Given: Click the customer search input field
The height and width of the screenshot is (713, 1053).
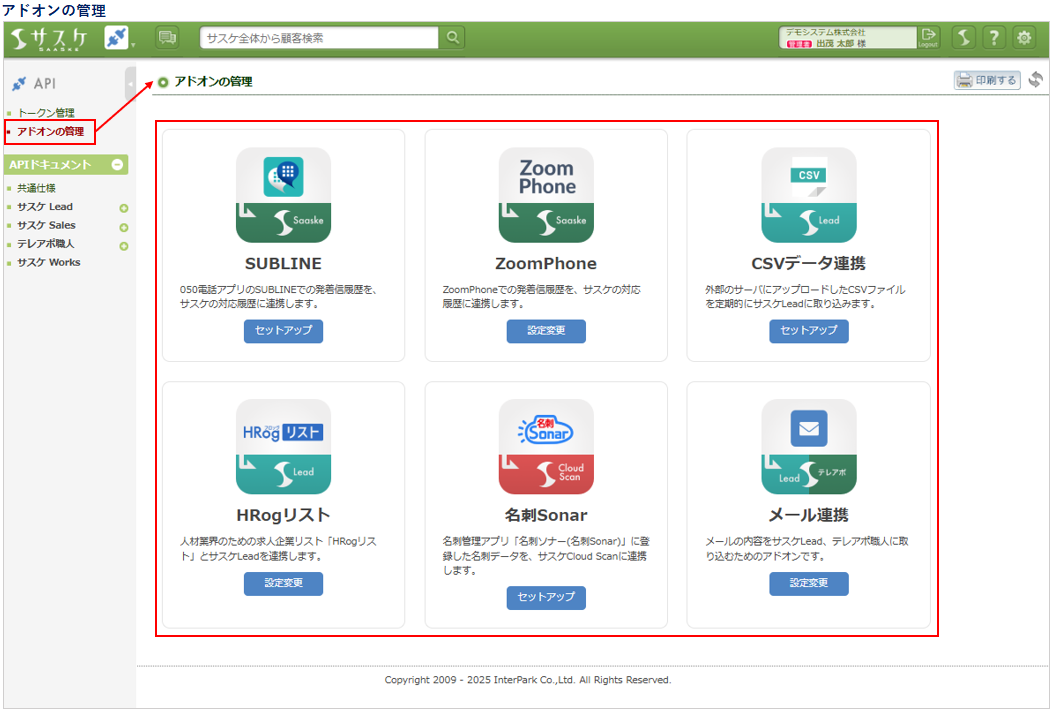Looking at the screenshot, I should [319, 38].
